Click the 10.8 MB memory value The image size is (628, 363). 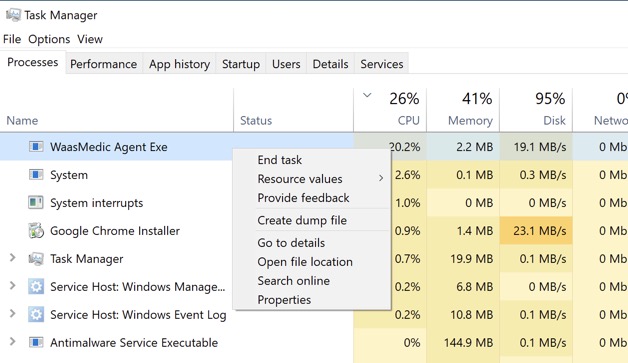click(x=471, y=315)
